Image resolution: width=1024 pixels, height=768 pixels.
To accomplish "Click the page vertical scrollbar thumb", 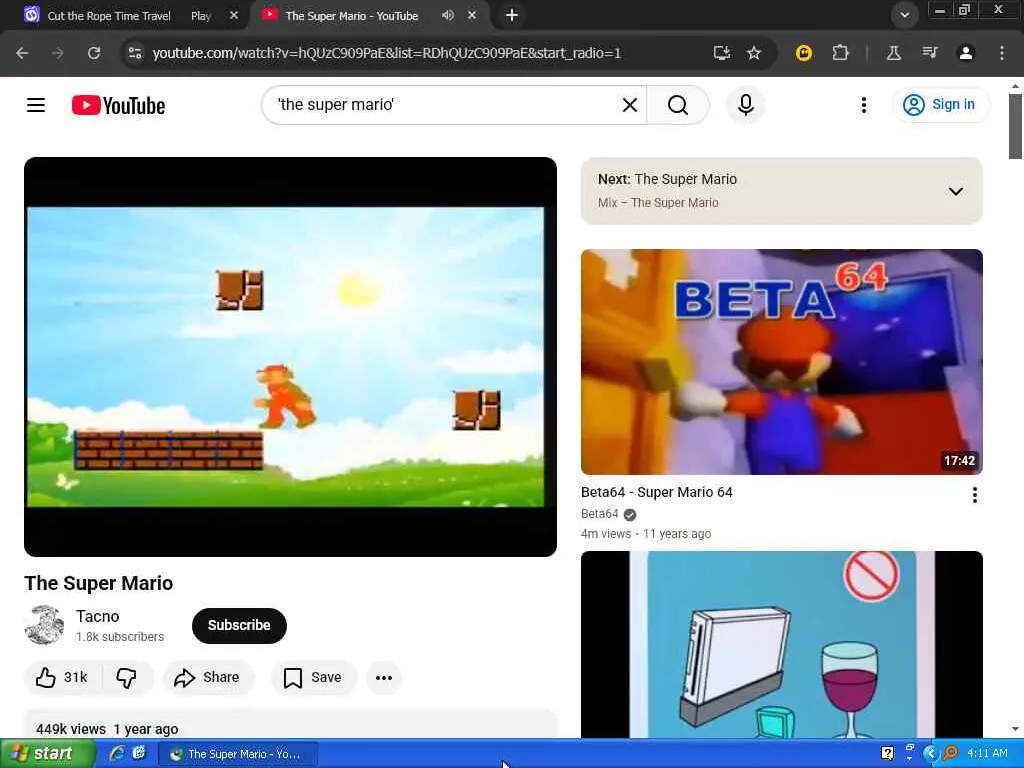I will 1015,126.
